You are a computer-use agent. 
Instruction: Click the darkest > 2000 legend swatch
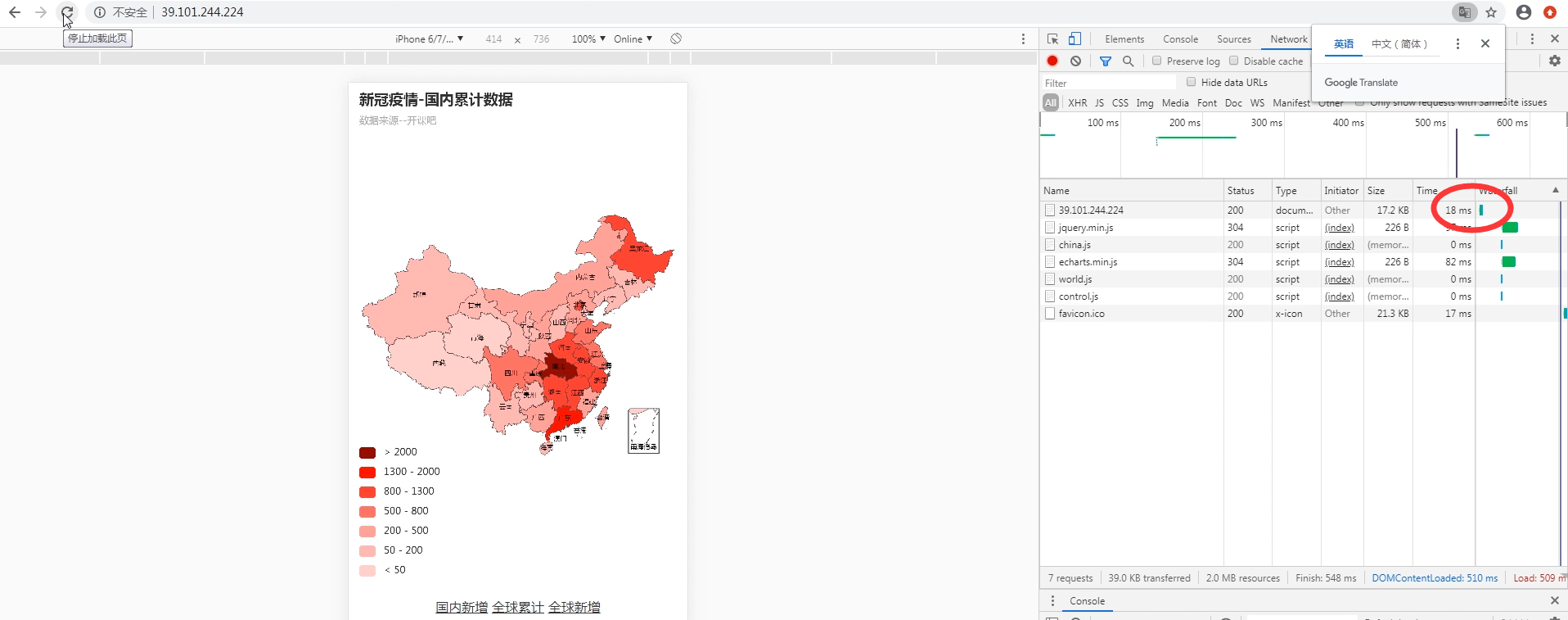click(x=367, y=452)
